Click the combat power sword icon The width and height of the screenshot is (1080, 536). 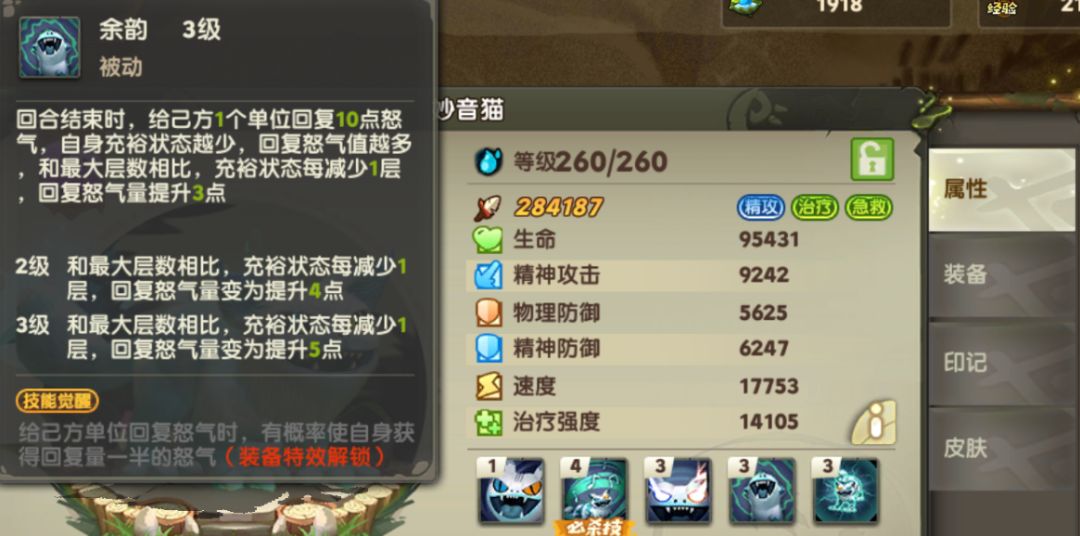(488, 207)
